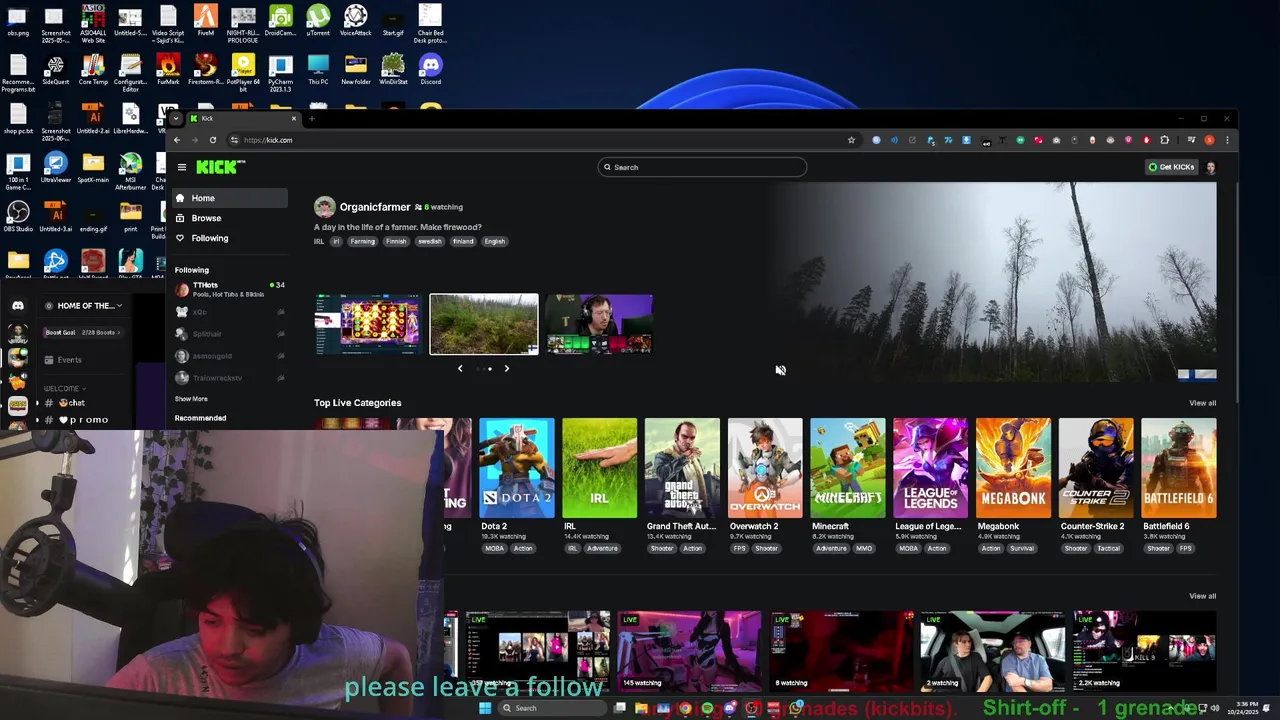The height and width of the screenshot is (720, 1280).
Task: Open the Battlefield 6 category card
Action: tap(1179, 468)
